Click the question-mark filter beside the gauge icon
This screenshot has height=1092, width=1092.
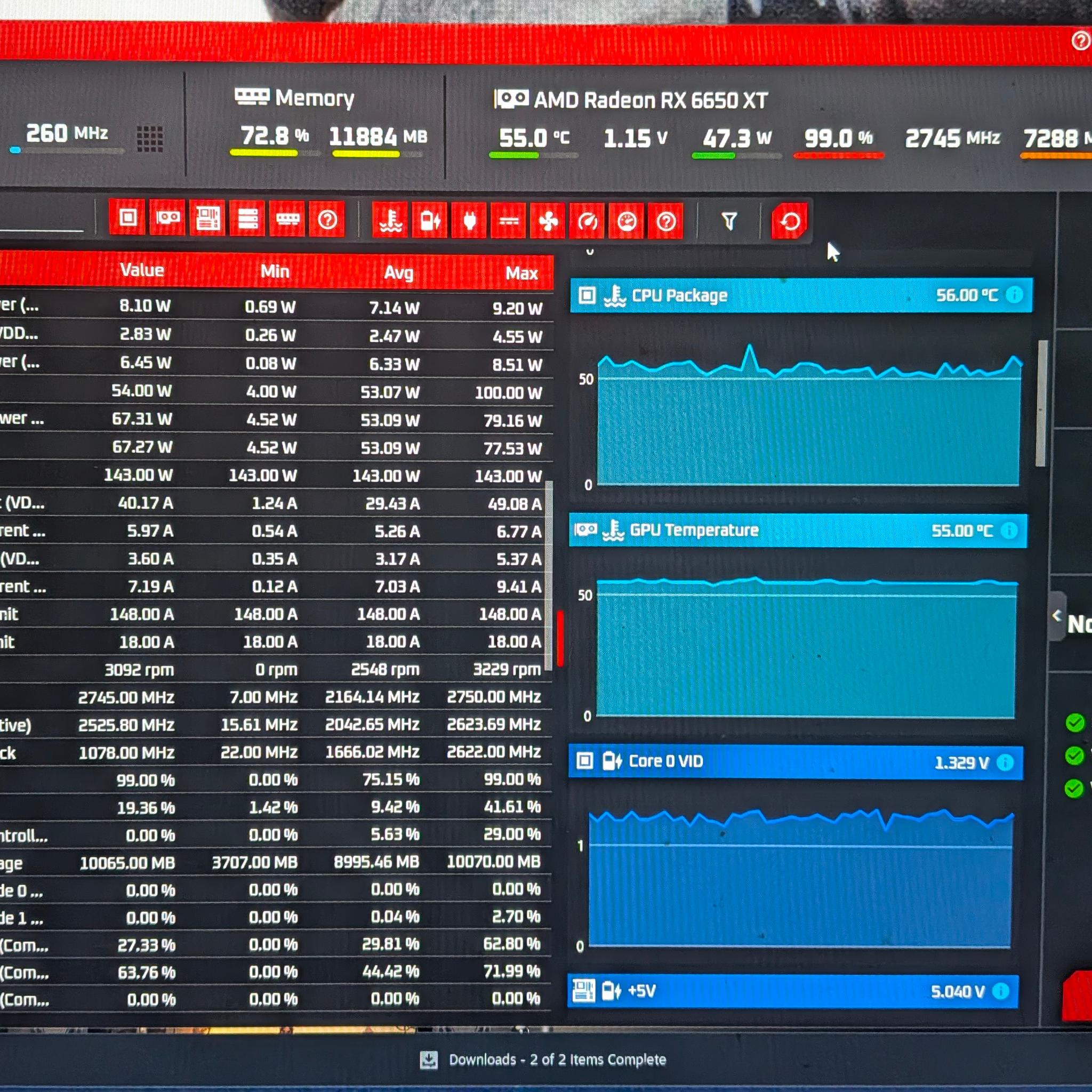pos(666,221)
